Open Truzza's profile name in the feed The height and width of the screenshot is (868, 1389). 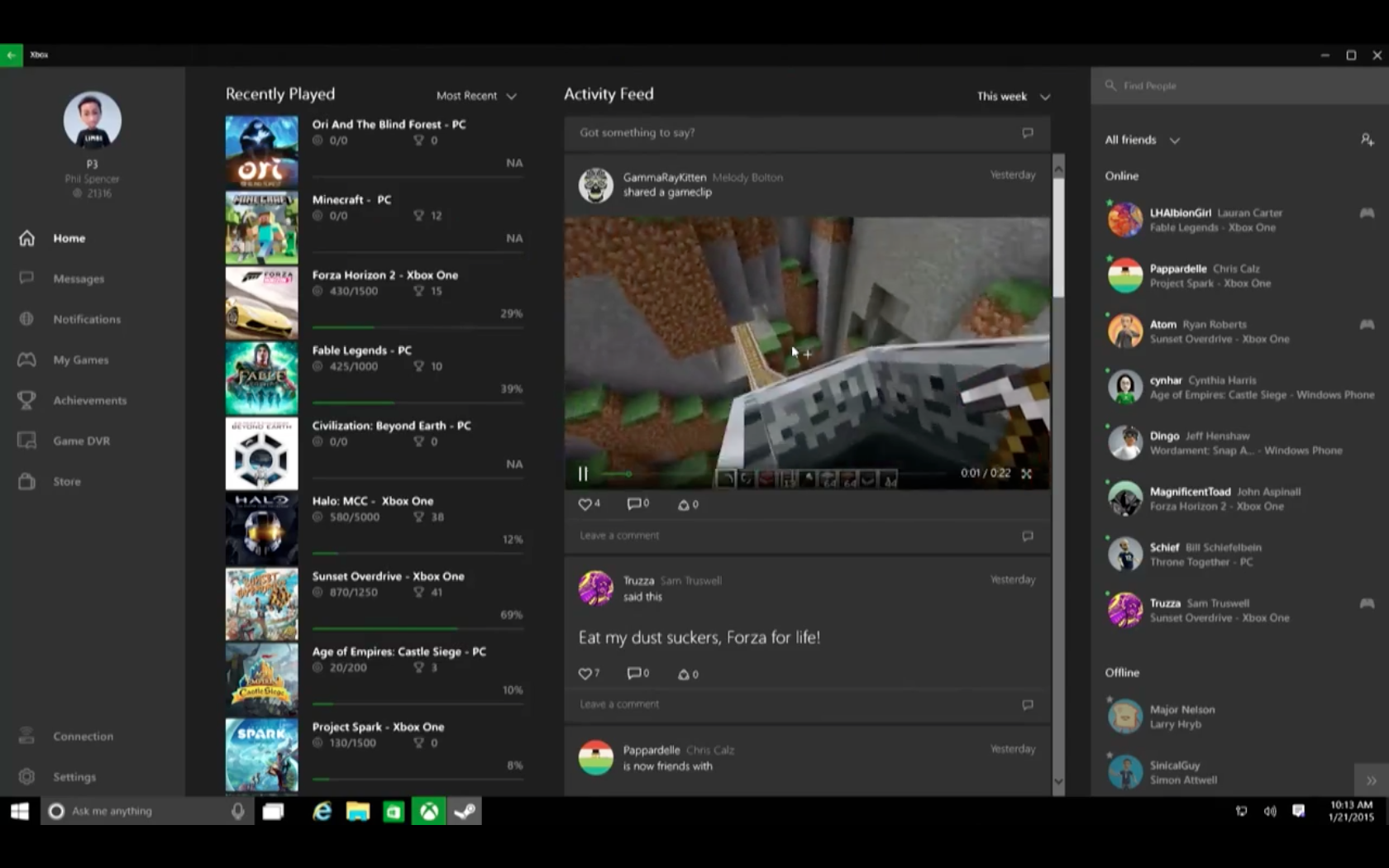tap(638, 580)
